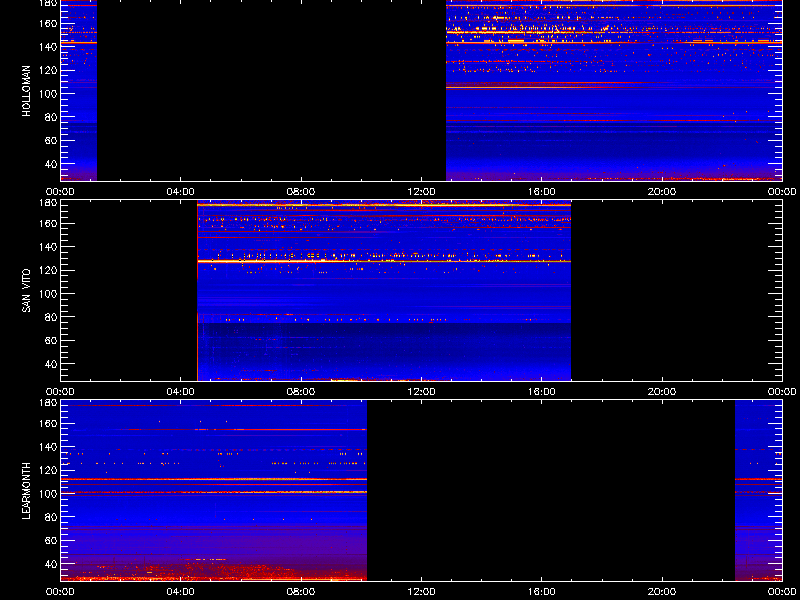Pick the 140 frequency tick label on Learmonth axis
Screen dimensions: 800x600
[48, 447]
